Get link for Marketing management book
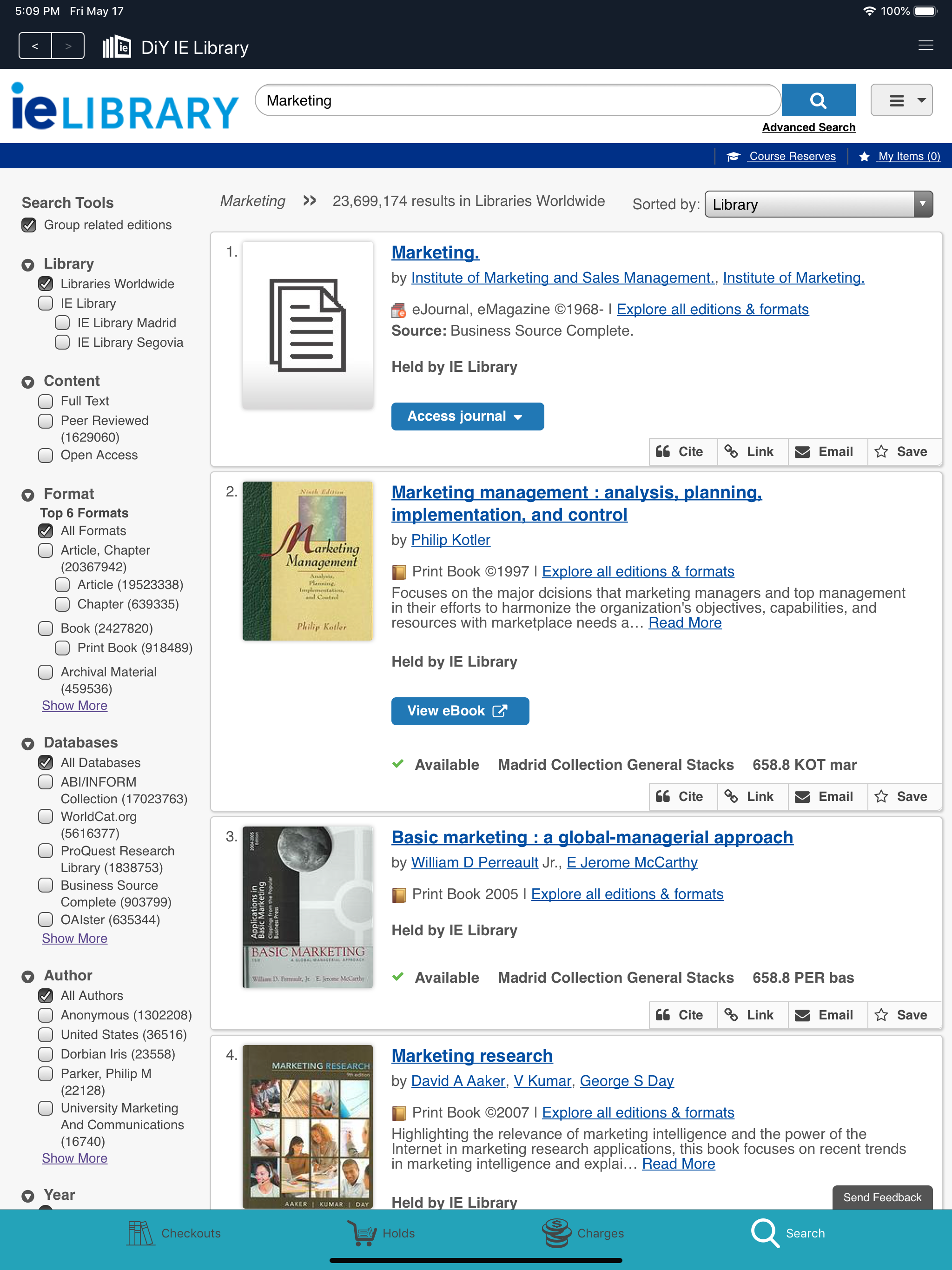 point(752,796)
